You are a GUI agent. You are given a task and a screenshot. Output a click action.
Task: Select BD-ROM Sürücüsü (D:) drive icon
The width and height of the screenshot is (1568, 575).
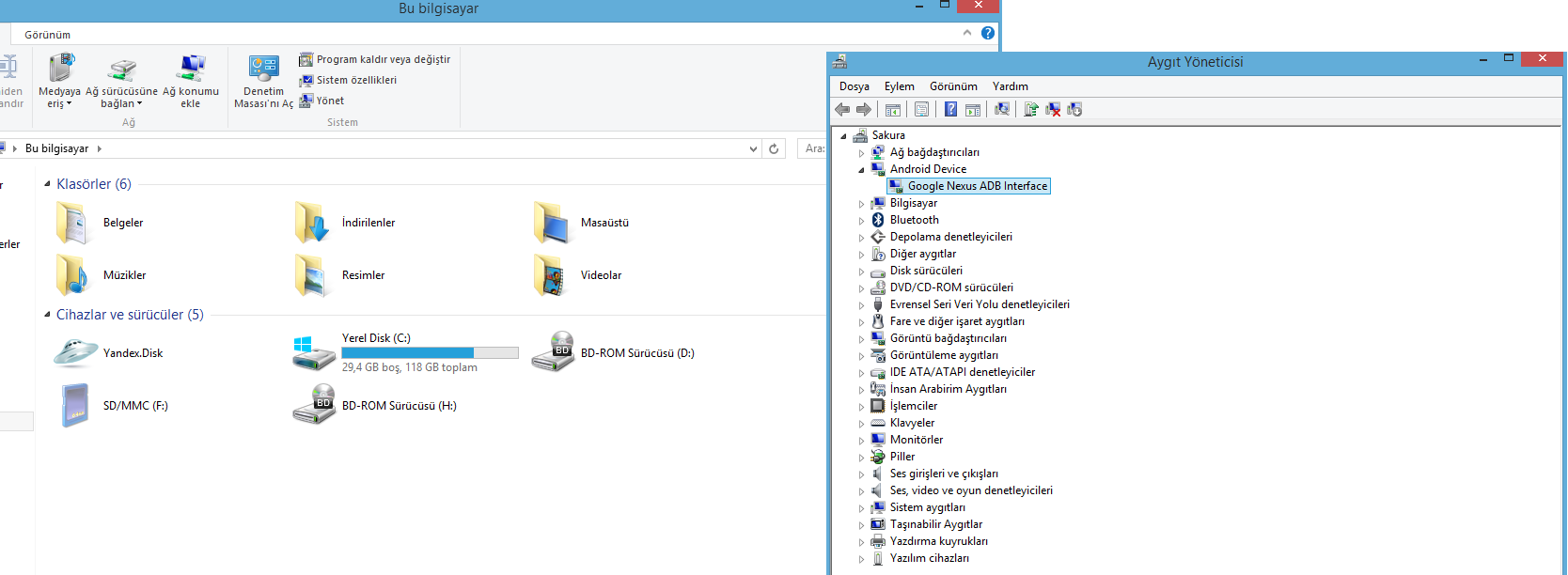[x=553, y=351]
